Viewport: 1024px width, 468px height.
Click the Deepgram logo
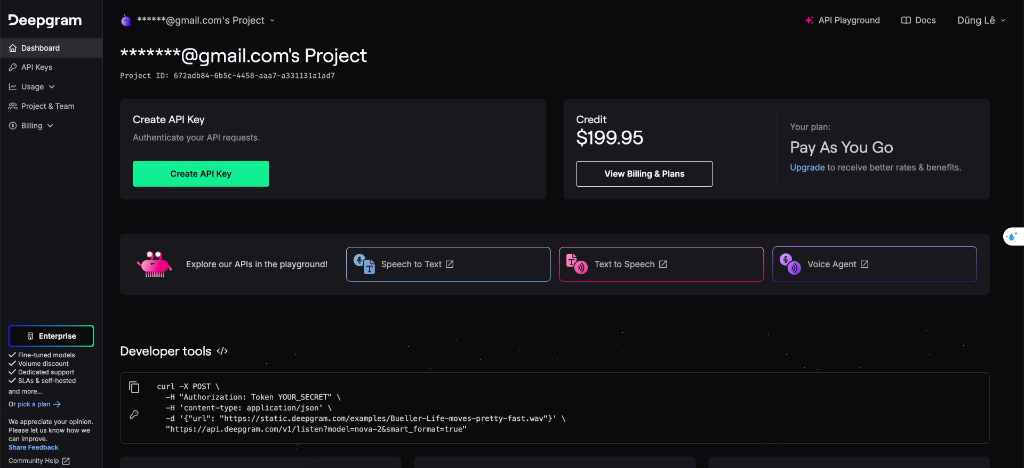(x=45, y=21)
